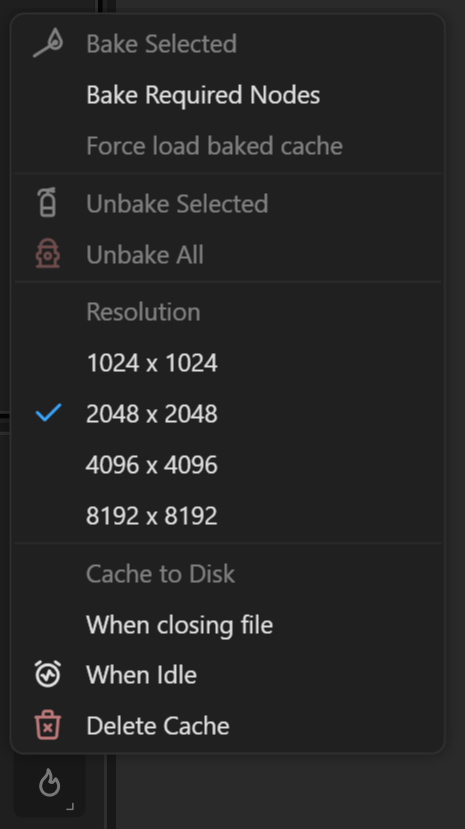Click Unbake Selected entry
Screen dimensions: 465x829
[227, 204]
